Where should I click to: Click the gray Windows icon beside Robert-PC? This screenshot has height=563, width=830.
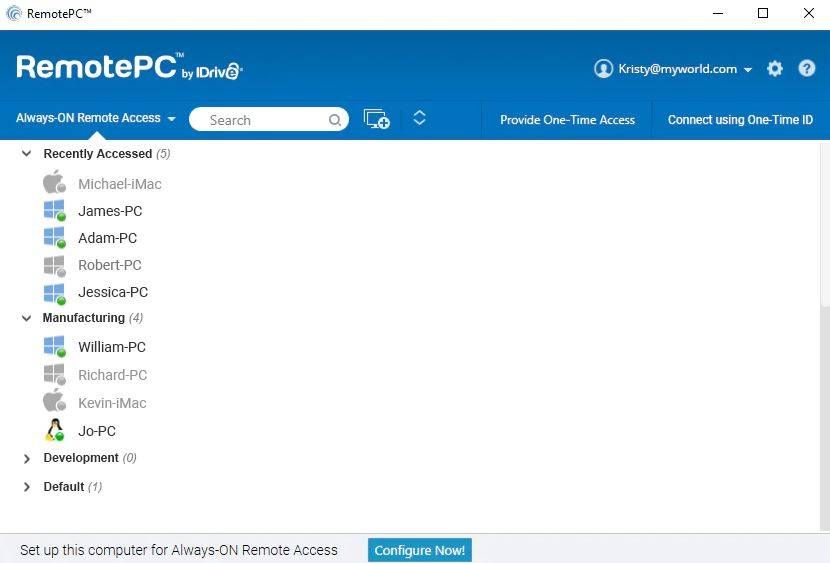tap(55, 266)
